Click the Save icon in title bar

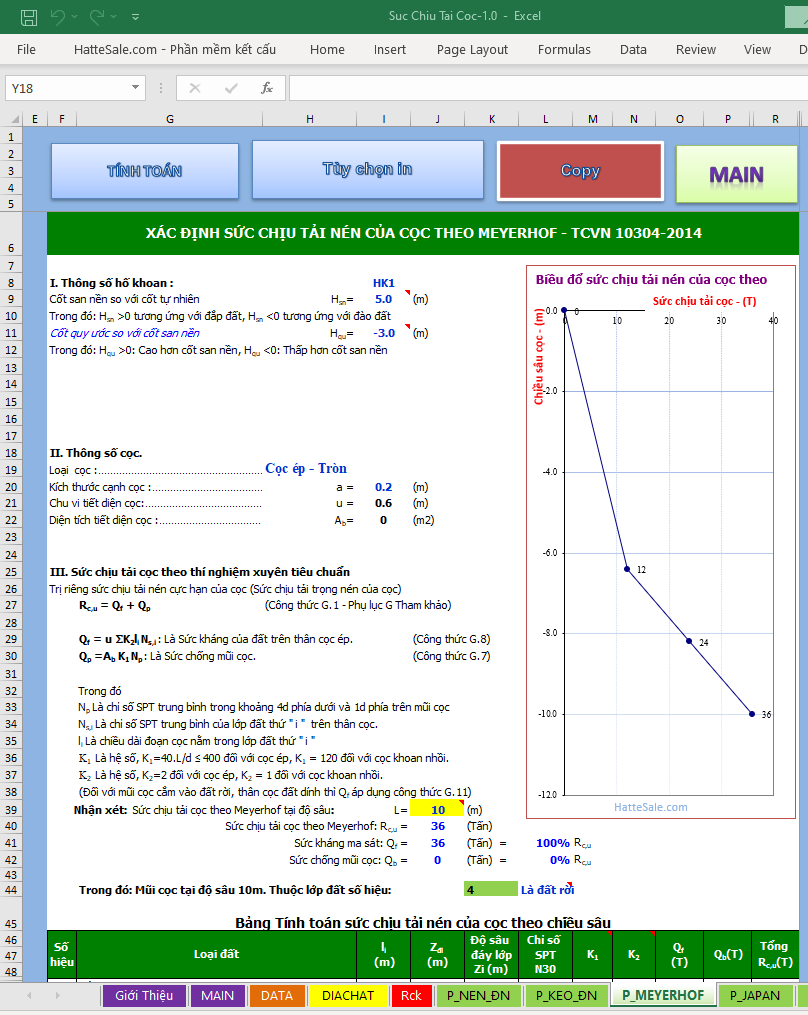(28, 17)
